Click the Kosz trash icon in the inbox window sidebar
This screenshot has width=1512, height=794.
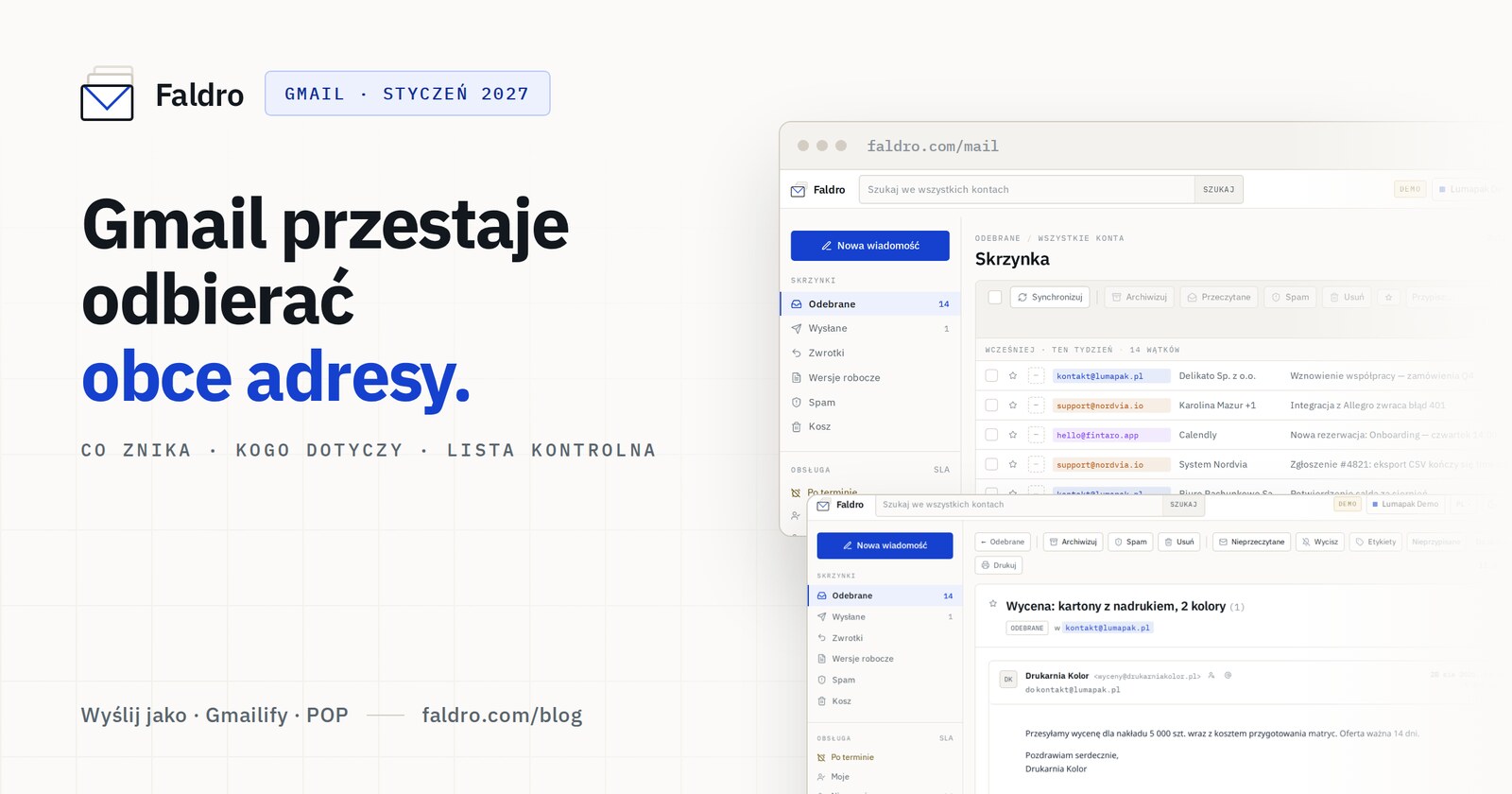tap(796, 427)
